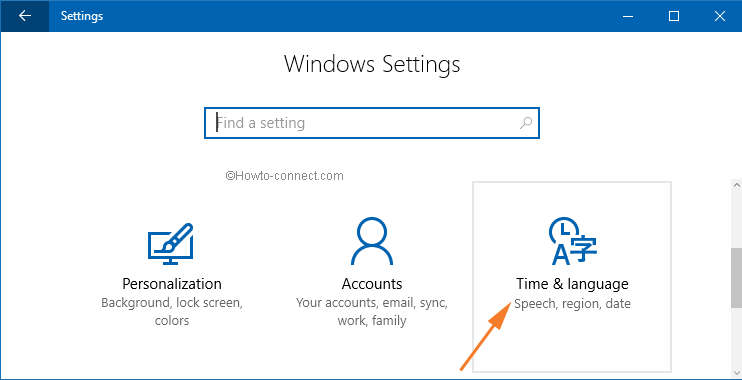Open Accounts via its person icon
Image resolution: width=742 pixels, height=380 pixels.
[x=372, y=241]
